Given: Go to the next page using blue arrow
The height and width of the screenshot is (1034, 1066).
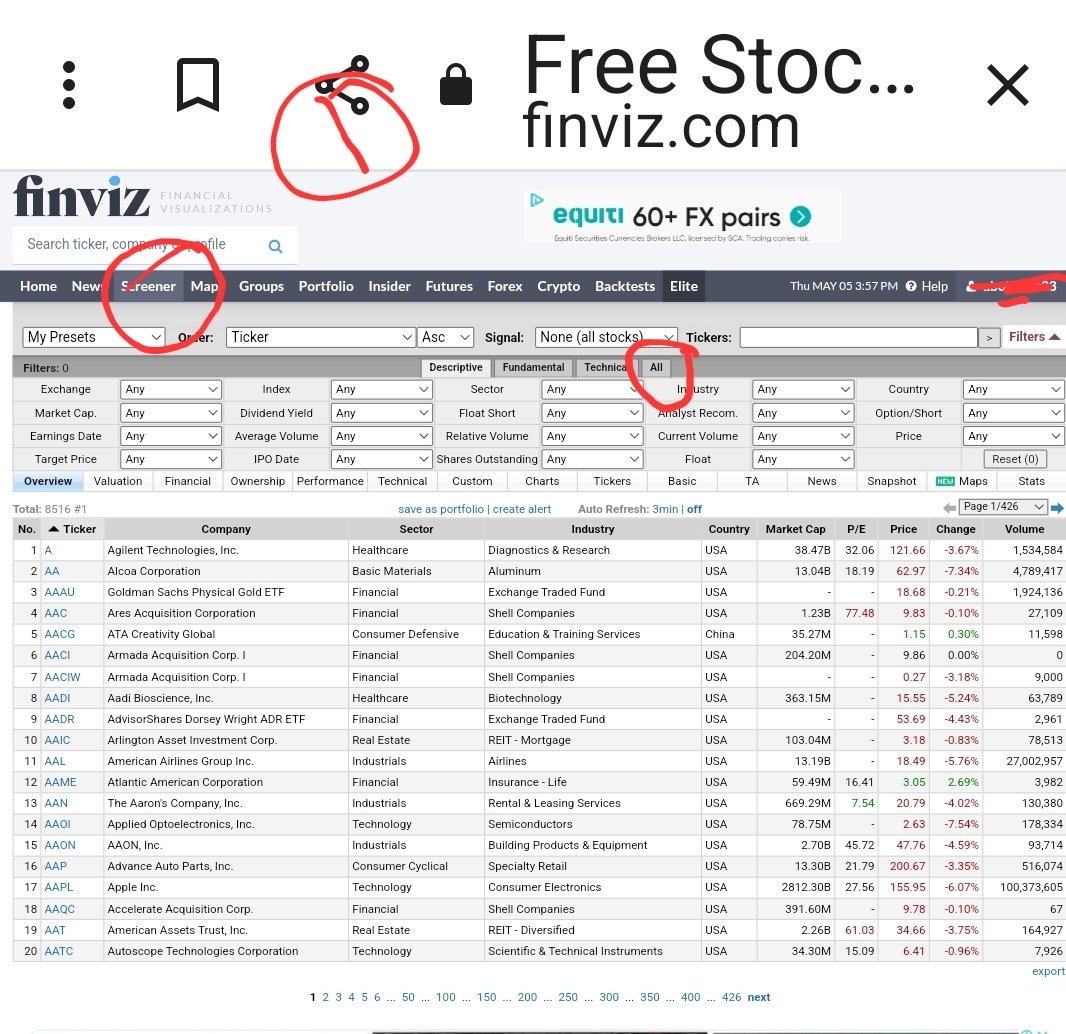Looking at the screenshot, I should tap(1057, 507).
